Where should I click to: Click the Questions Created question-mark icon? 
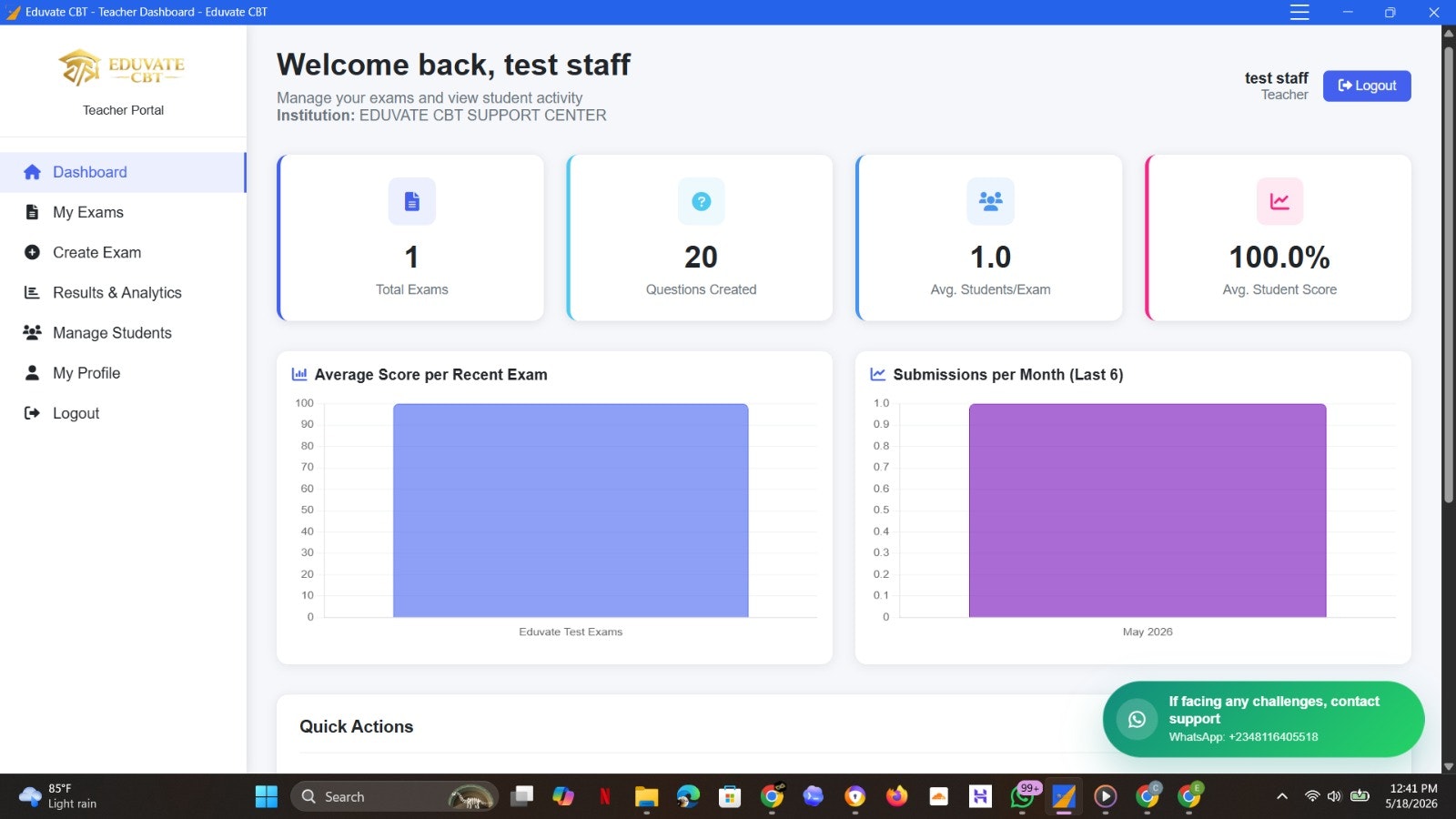pyautogui.click(x=701, y=201)
